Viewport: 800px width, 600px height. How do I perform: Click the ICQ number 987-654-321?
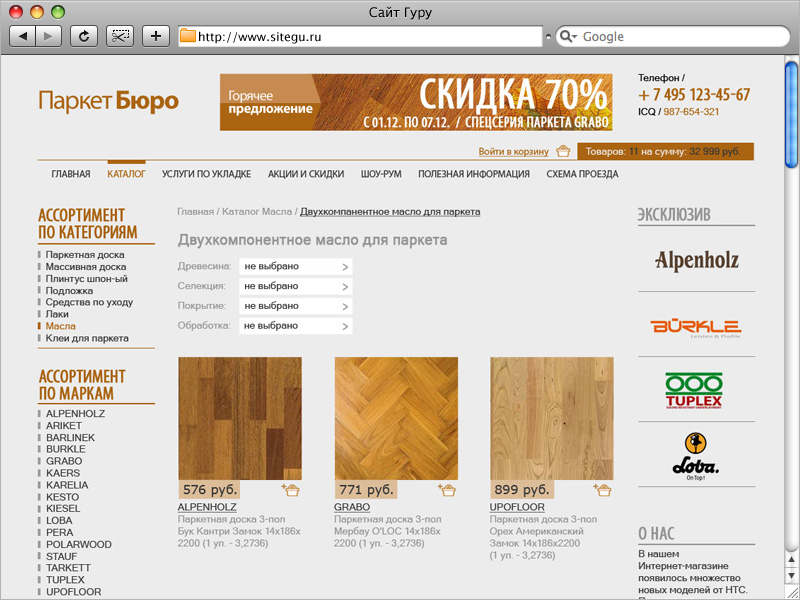(691, 112)
